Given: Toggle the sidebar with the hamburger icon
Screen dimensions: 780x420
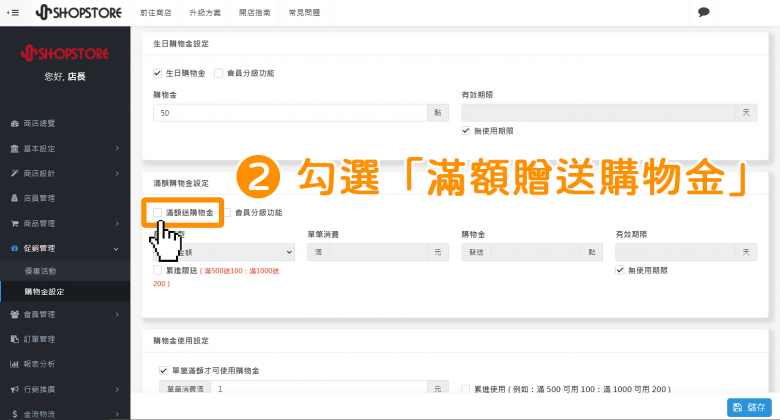Looking at the screenshot, I should click(13, 12).
